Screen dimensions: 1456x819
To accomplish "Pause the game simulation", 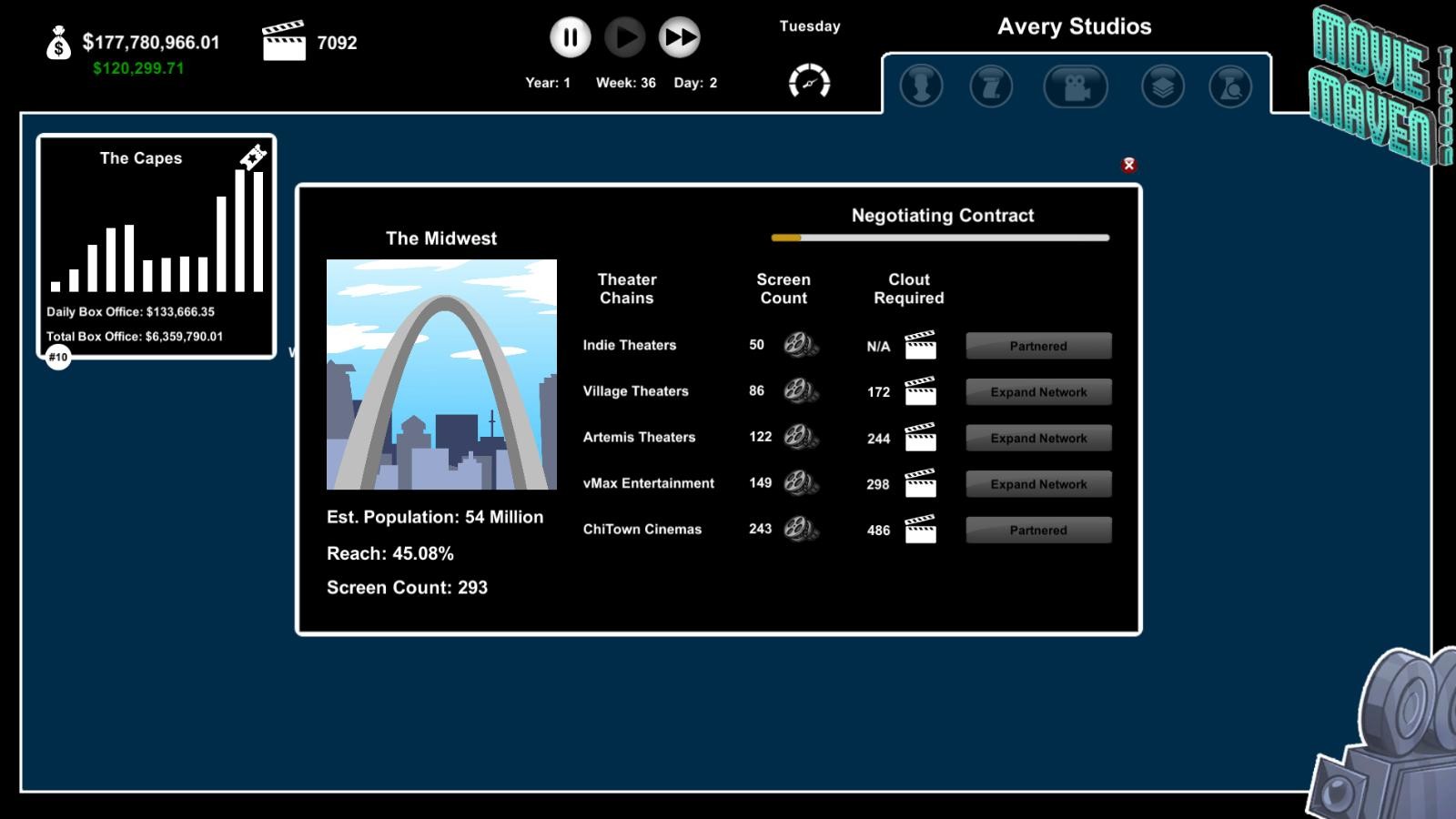I will pyautogui.click(x=571, y=37).
